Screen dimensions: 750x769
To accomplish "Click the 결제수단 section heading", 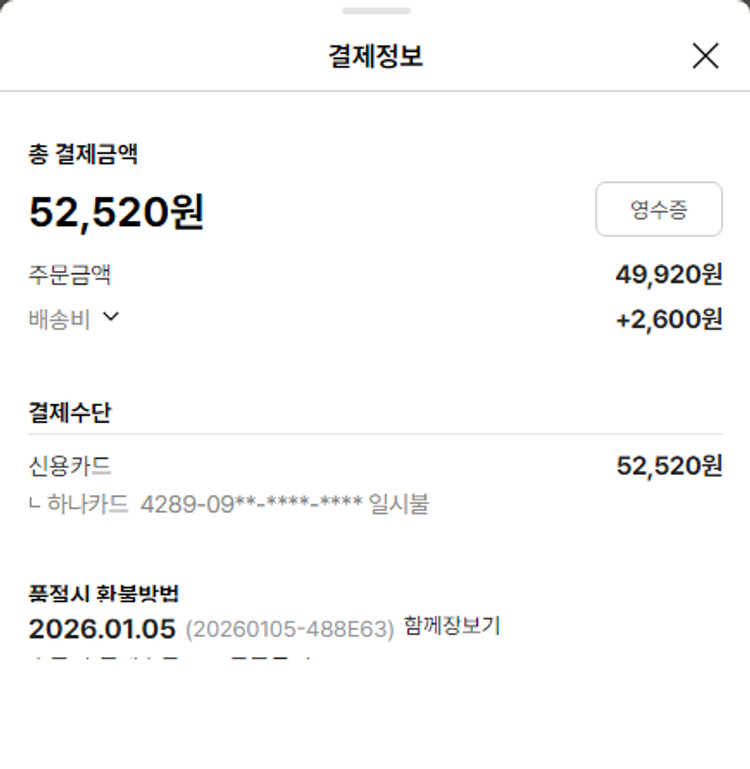I will (x=70, y=412).
